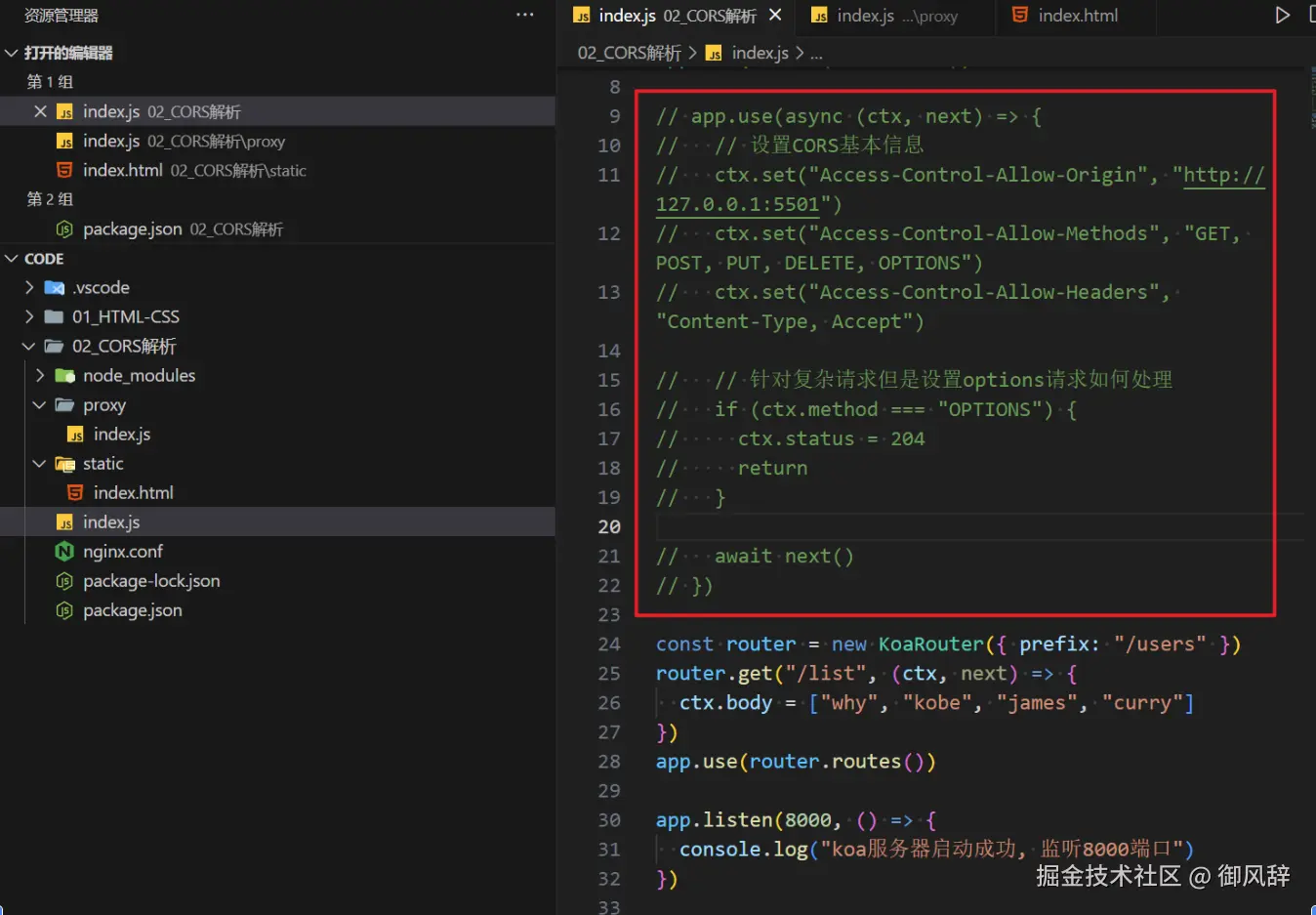This screenshot has width=1316, height=915.
Task: Select index.js directly under 02_CORS解析 in the tree
Action: coord(277,522)
